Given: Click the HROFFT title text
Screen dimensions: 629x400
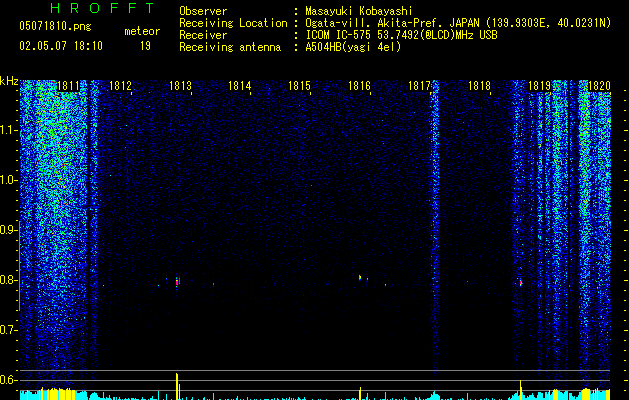Looking at the screenshot, I should point(103,8).
